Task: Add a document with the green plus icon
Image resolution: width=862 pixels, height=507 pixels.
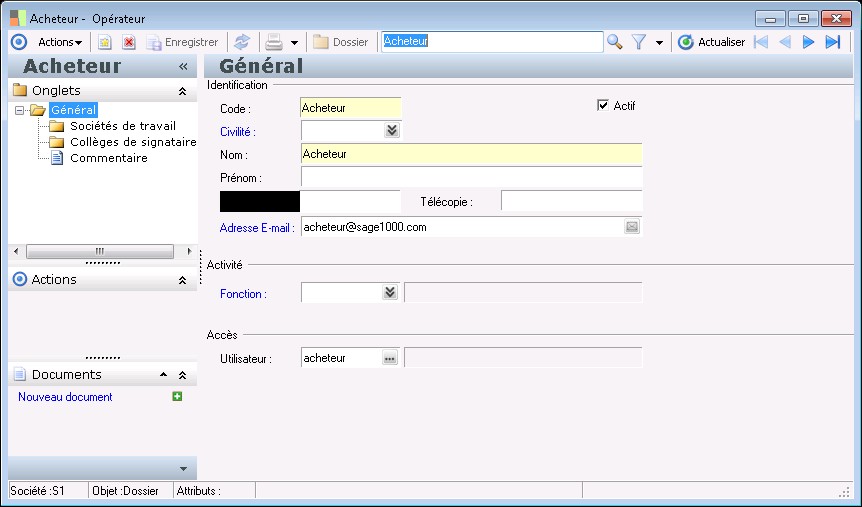Action: tap(177, 396)
